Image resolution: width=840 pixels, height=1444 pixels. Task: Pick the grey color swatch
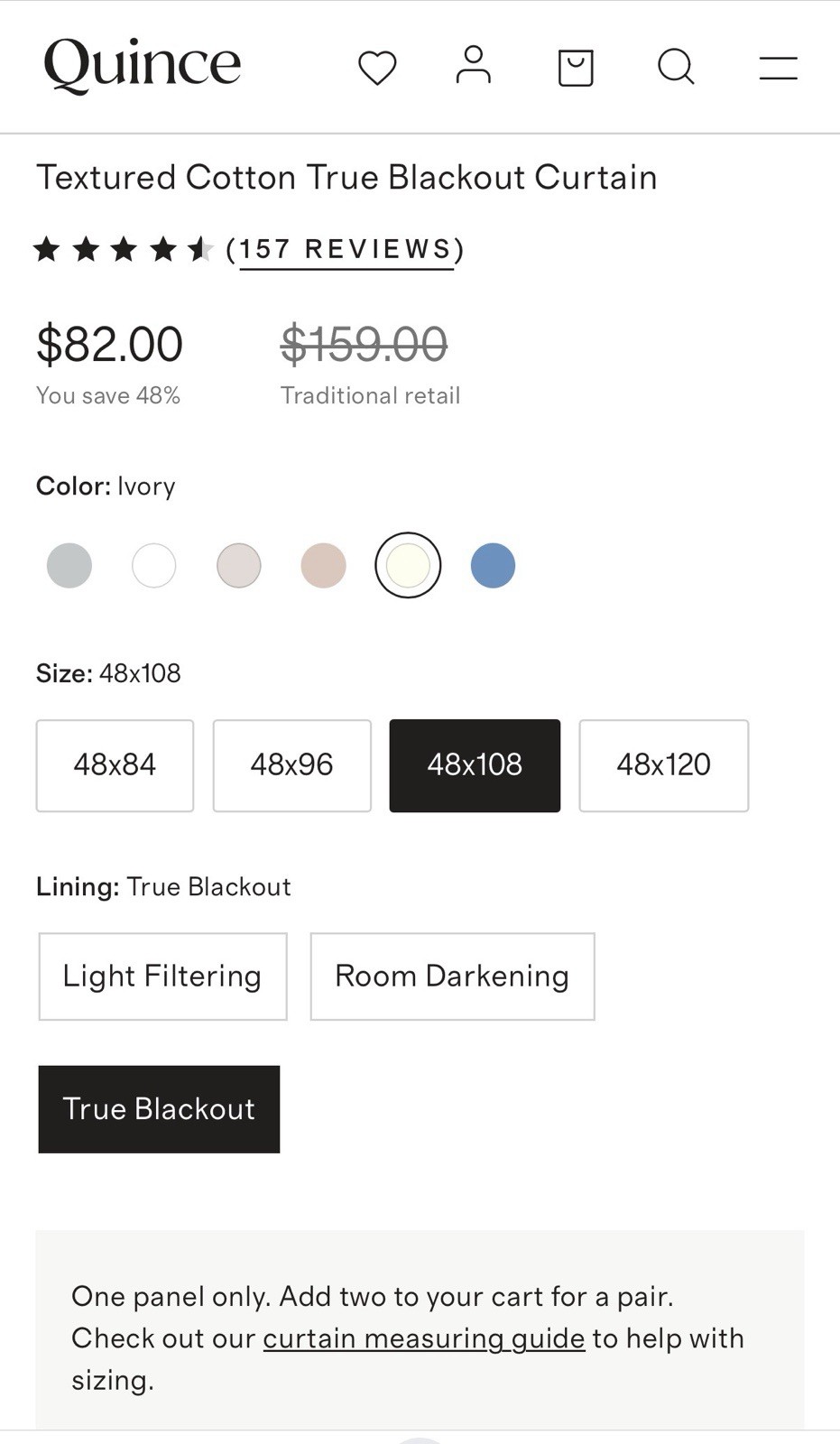69,566
